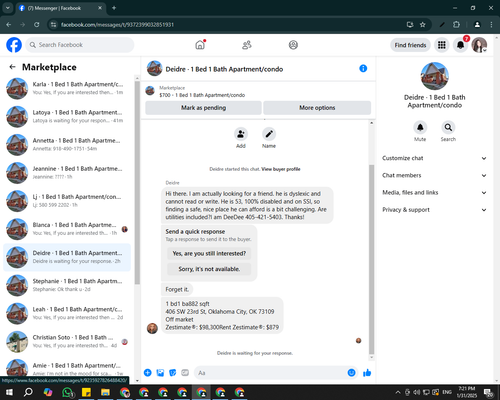Open the Marketplace listing $700 thumbnail
The image size is (500, 400).
click(x=150, y=91)
